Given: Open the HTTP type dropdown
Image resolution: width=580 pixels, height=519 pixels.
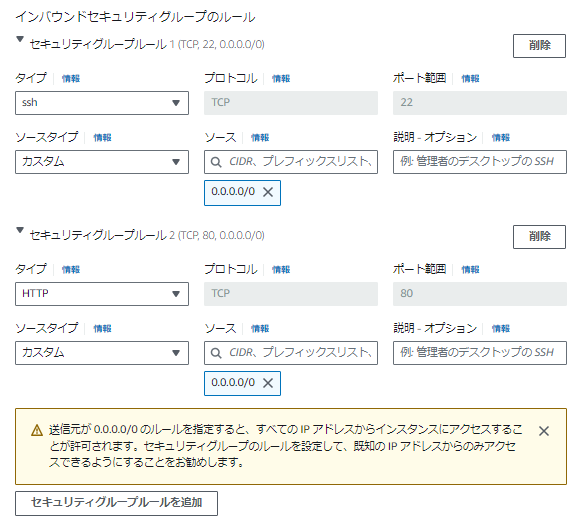Looking at the screenshot, I should [102, 294].
